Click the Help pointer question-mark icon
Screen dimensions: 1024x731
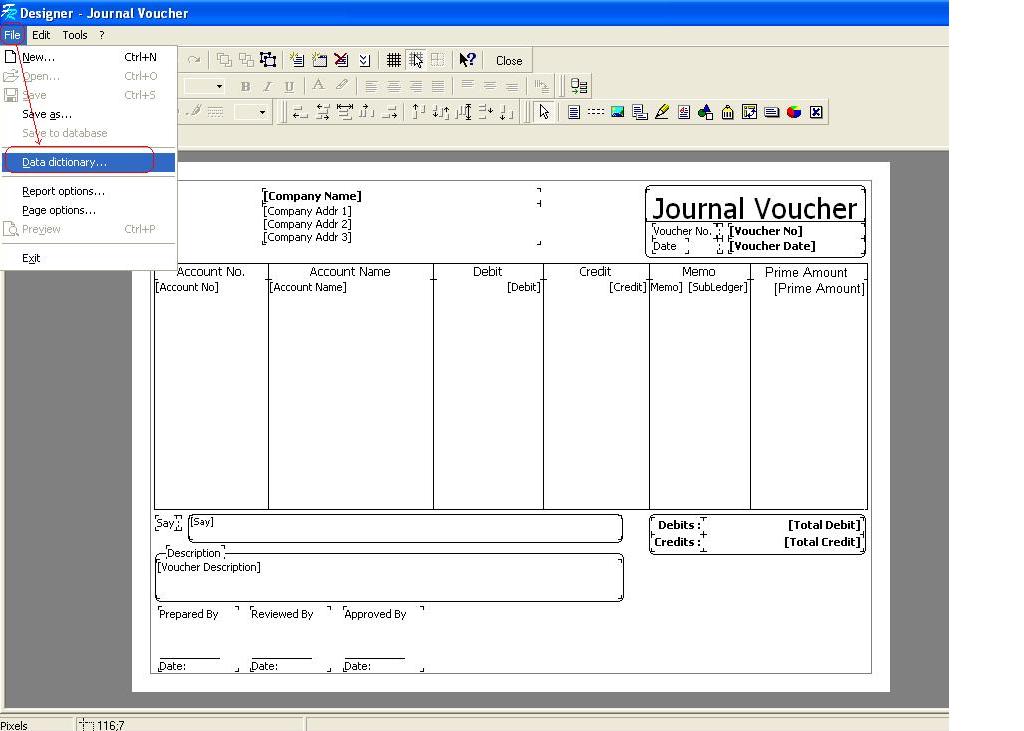(x=467, y=60)
